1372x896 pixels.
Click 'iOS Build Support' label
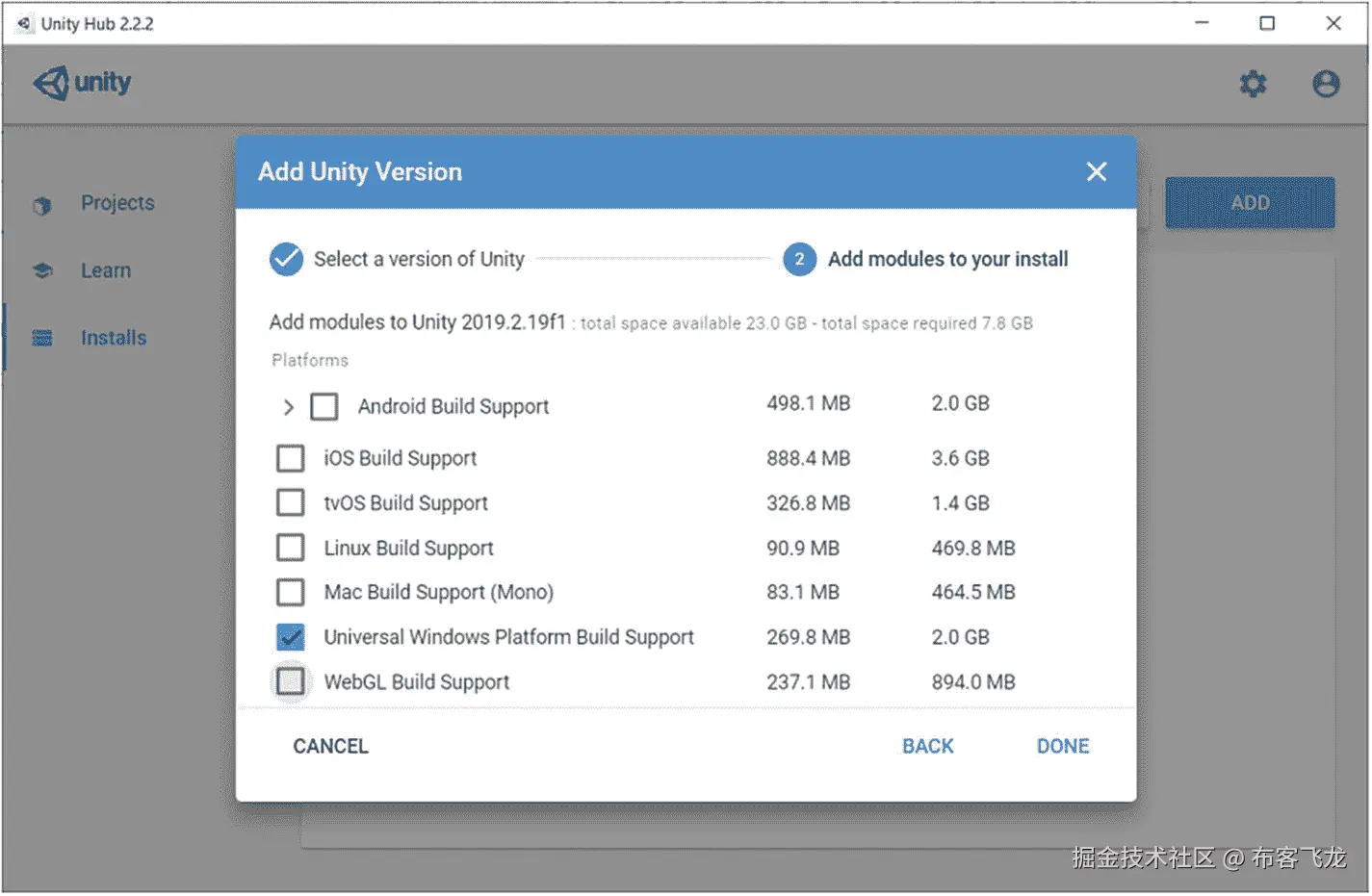click(400, 459)
